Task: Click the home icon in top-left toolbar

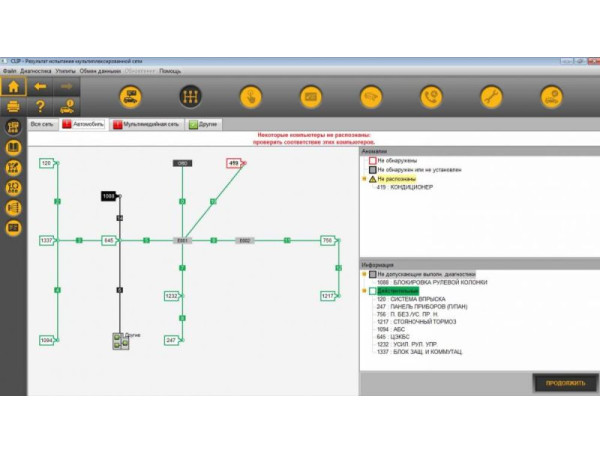Action: pyautogui.click(x=13, y=87)
